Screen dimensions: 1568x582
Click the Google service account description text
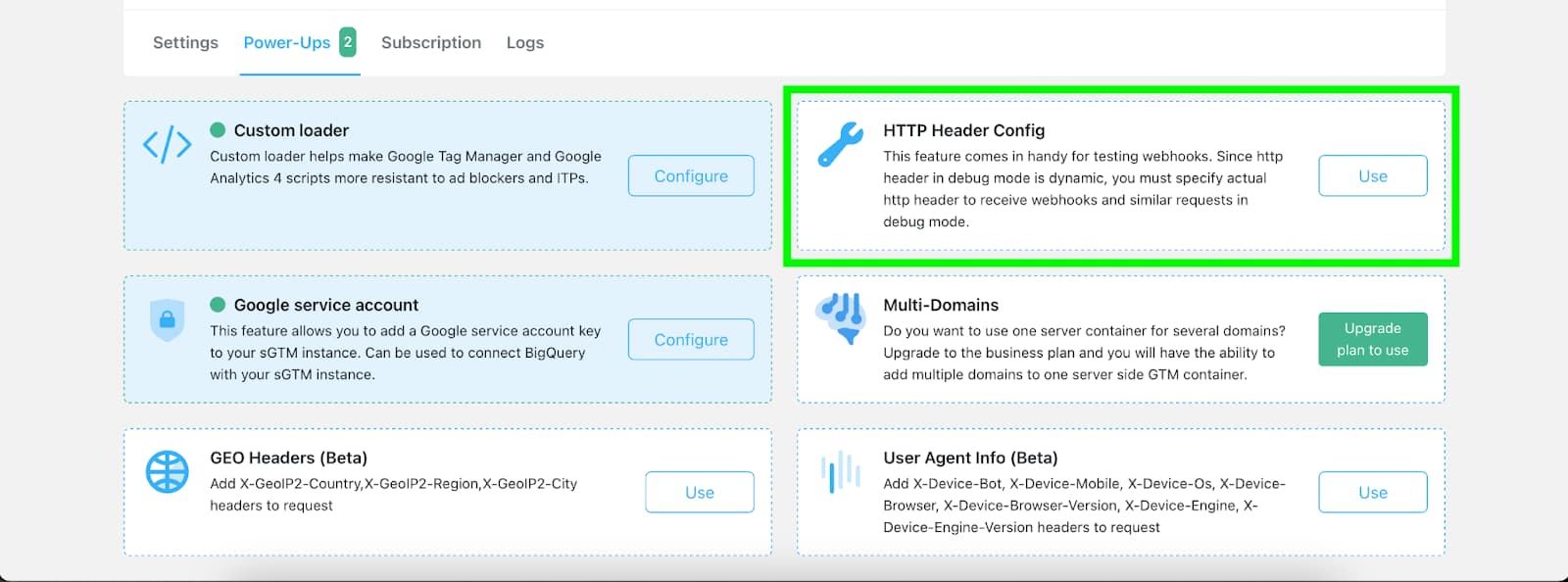(406, 352)
